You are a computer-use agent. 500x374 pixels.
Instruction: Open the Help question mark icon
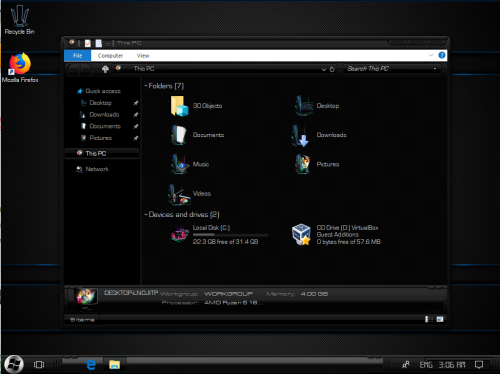442,55
